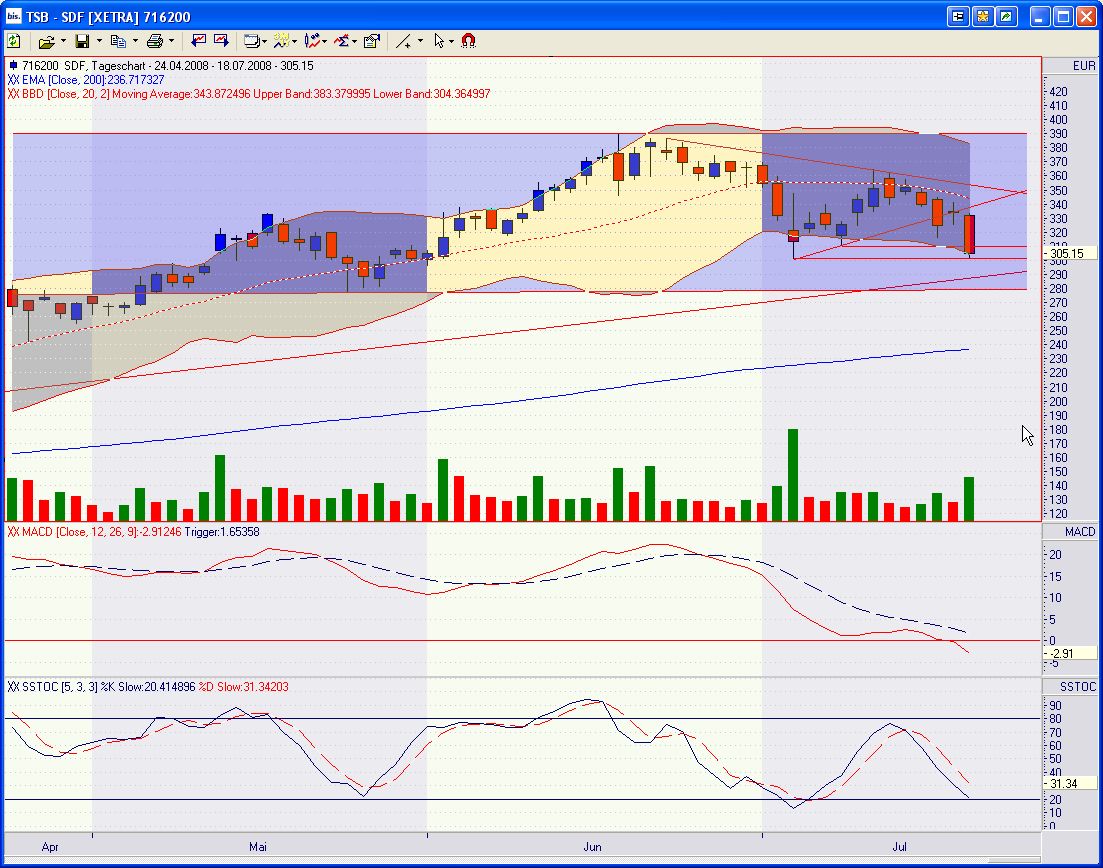Click the printer icon
This screenshot has width=1103, height=868.
point(155,42)
